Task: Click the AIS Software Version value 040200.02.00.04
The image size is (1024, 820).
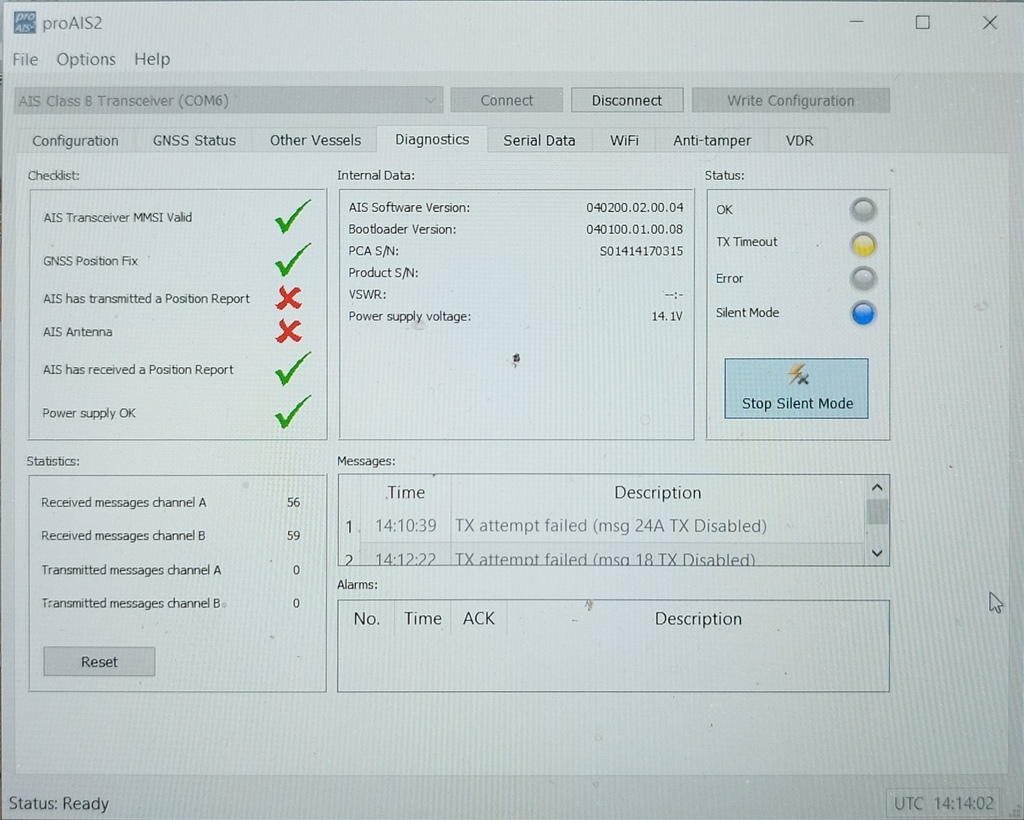Action: click(635, 208)
